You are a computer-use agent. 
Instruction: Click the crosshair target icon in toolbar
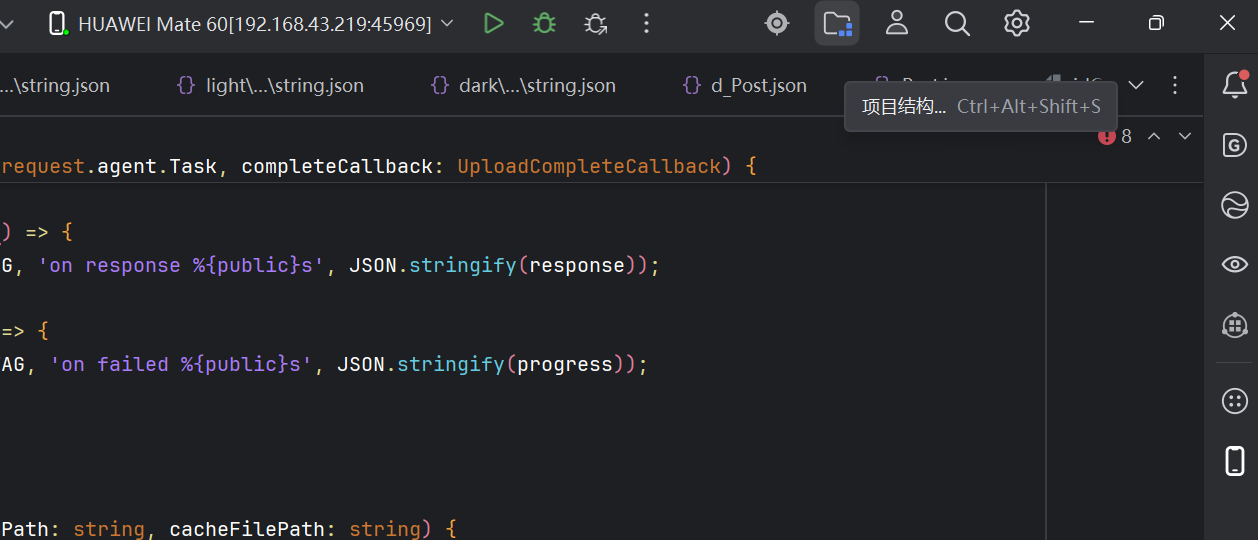coord(777,23)
